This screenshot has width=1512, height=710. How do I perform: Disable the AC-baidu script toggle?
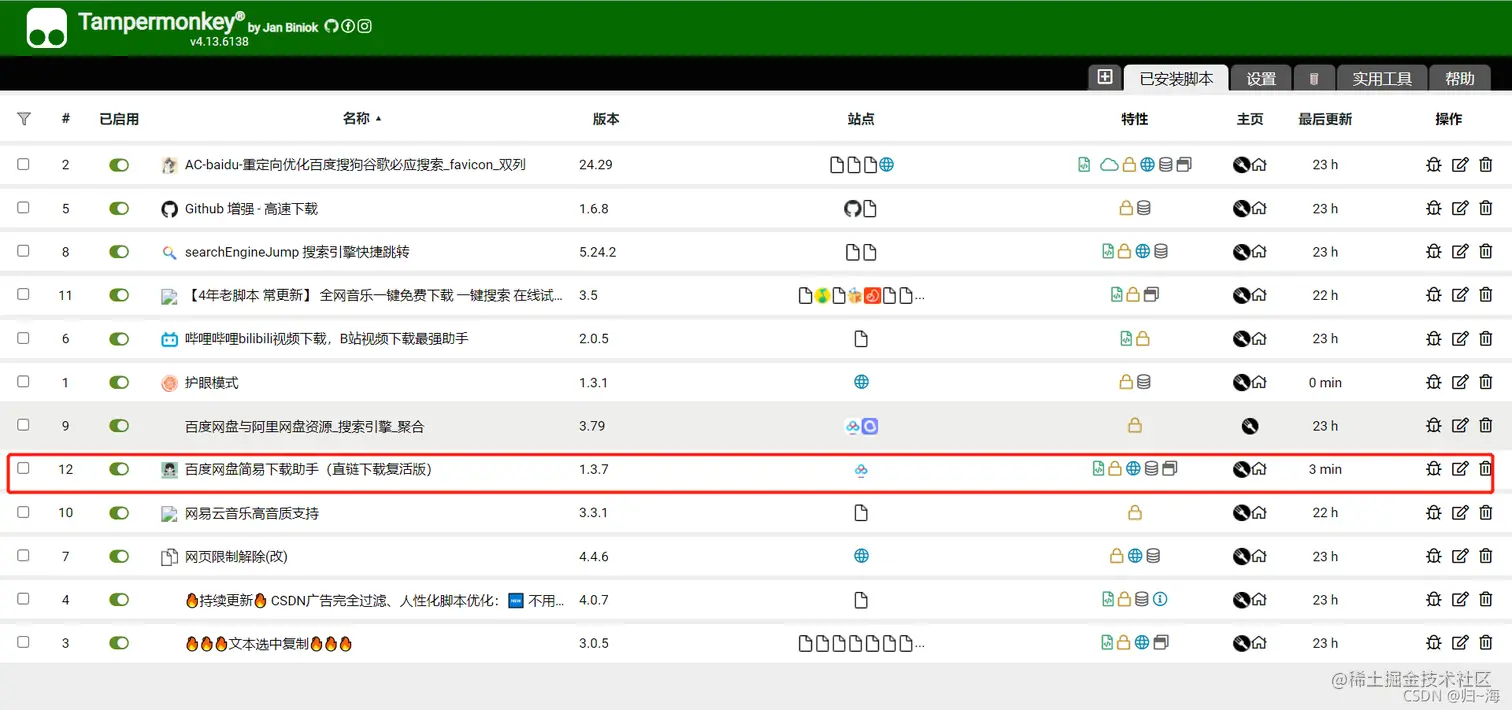click(119, 165)
